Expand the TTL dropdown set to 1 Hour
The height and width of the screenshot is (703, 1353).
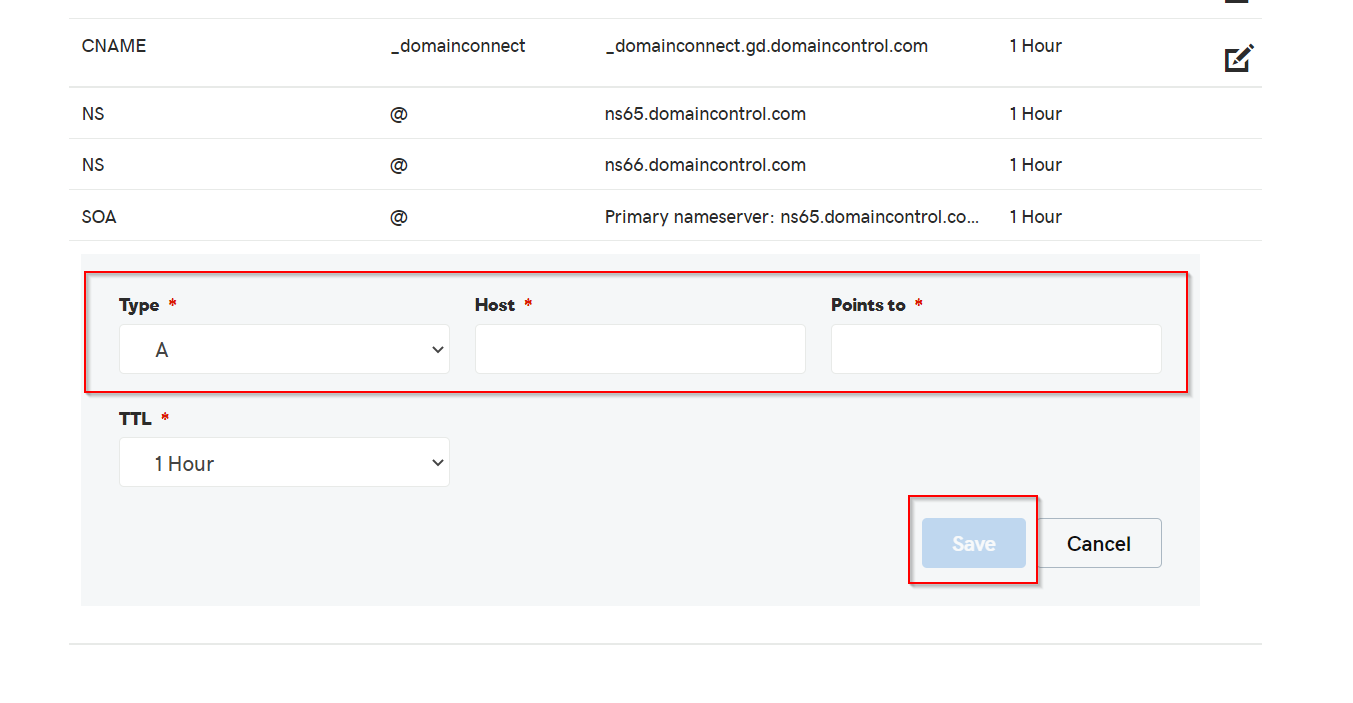point(284,463)
